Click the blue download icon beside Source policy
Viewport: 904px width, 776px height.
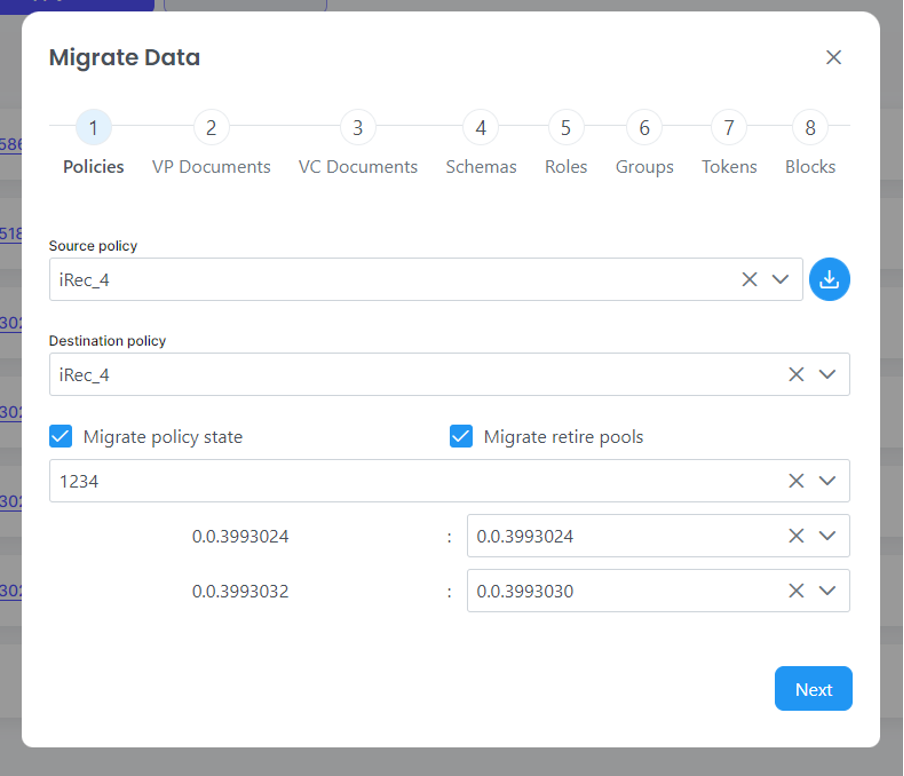[x=829, y=280]
